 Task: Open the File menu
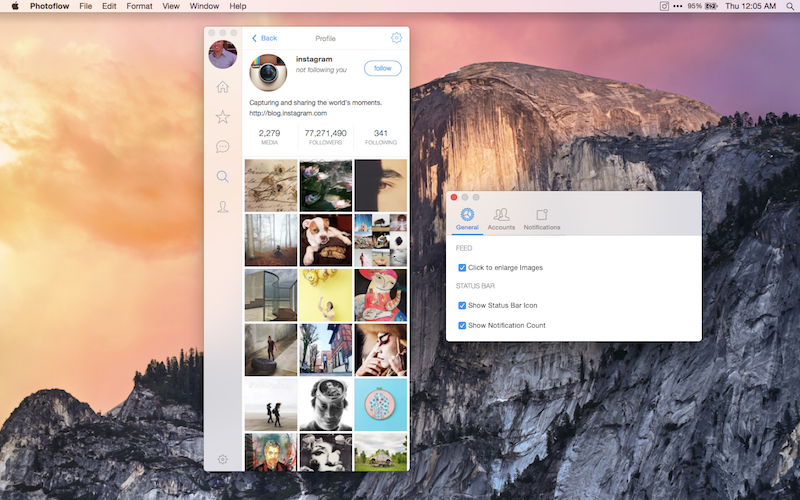click(x=86, y=6)
